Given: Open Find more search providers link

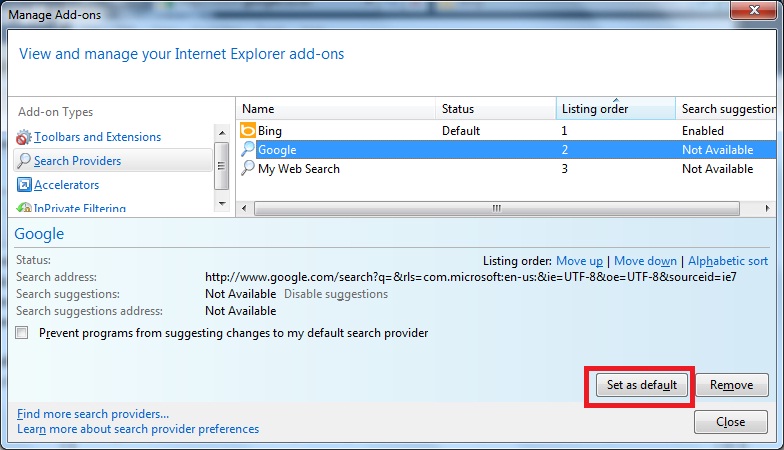Looking at the screenshot, I should click(x=93, y=414).
